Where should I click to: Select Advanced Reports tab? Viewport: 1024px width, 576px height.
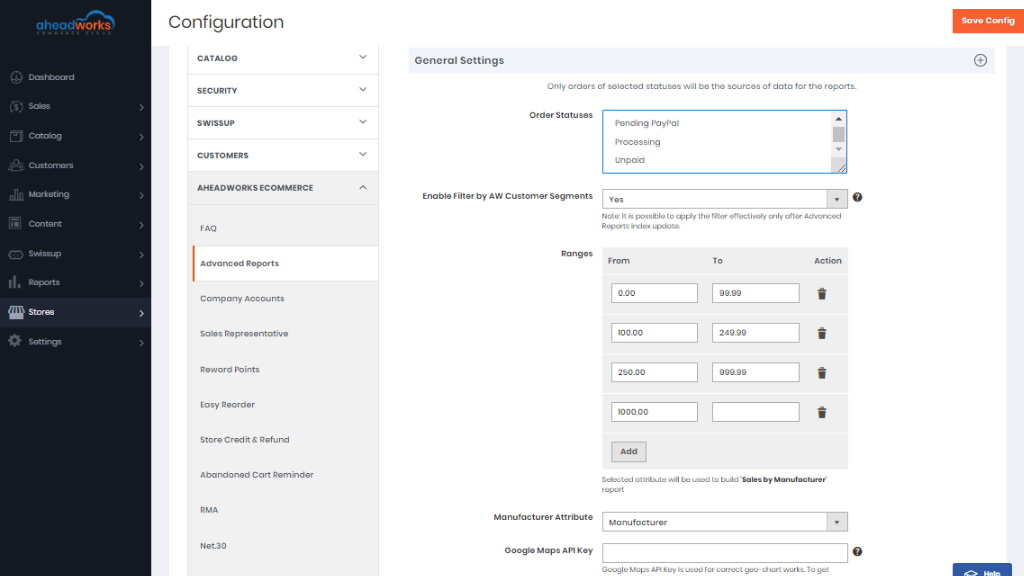pos(285,263)
